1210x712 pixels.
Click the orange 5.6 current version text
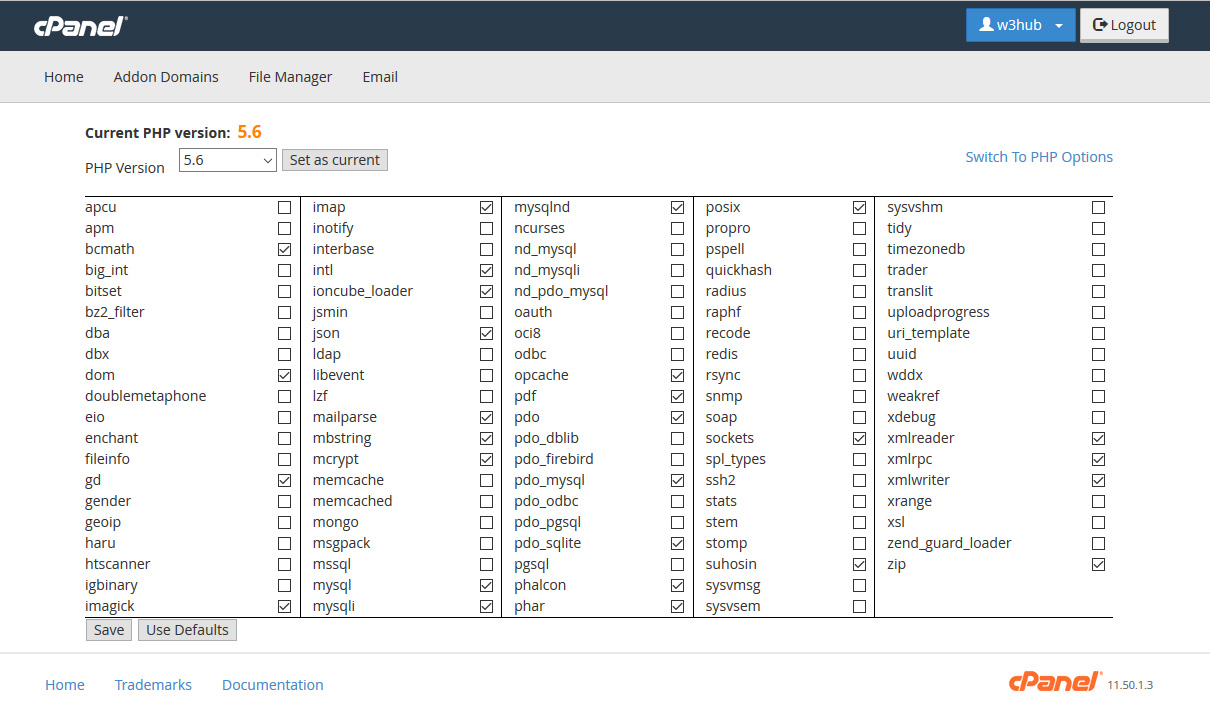point(250,132)
